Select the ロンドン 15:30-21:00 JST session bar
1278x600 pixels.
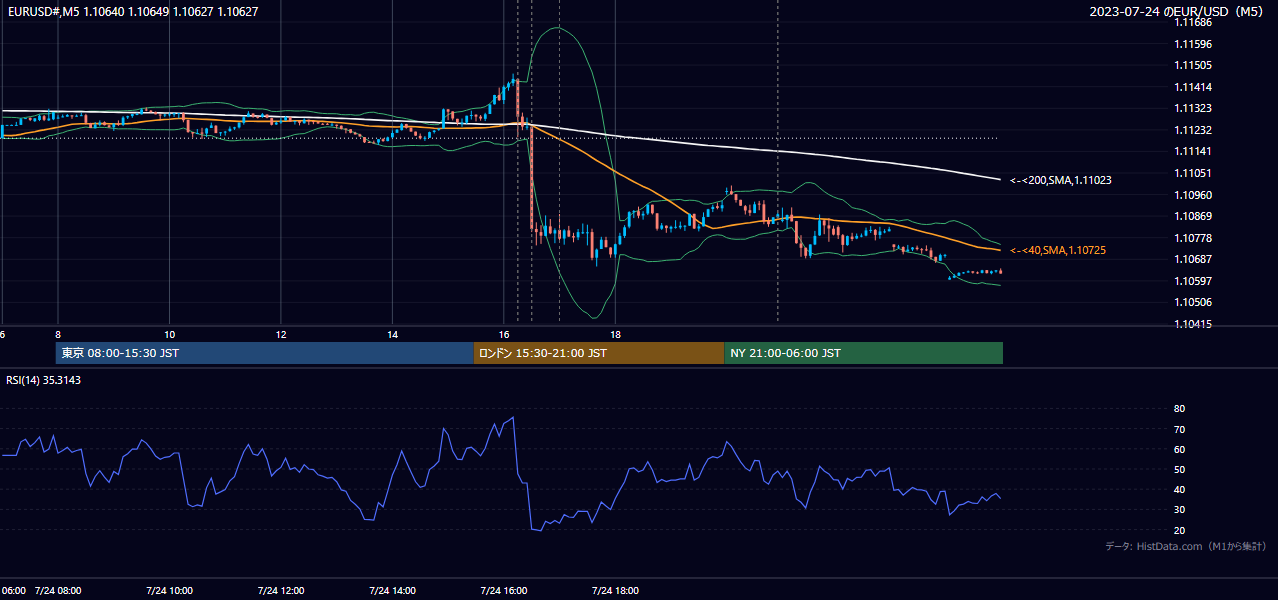pyautogui.click(x=599, y=353)
